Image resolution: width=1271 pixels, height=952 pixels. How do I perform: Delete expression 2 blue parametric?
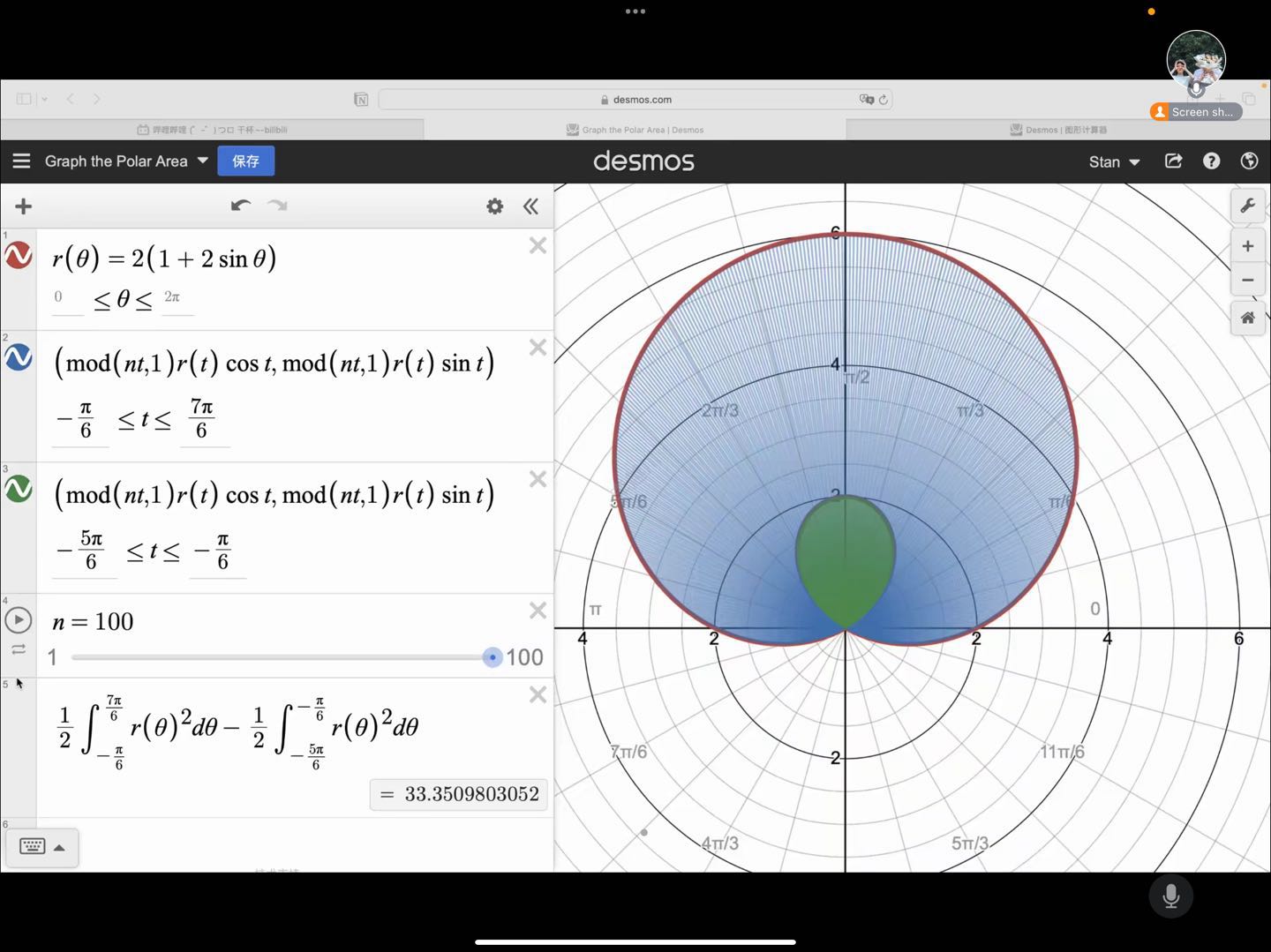point(538,348)
